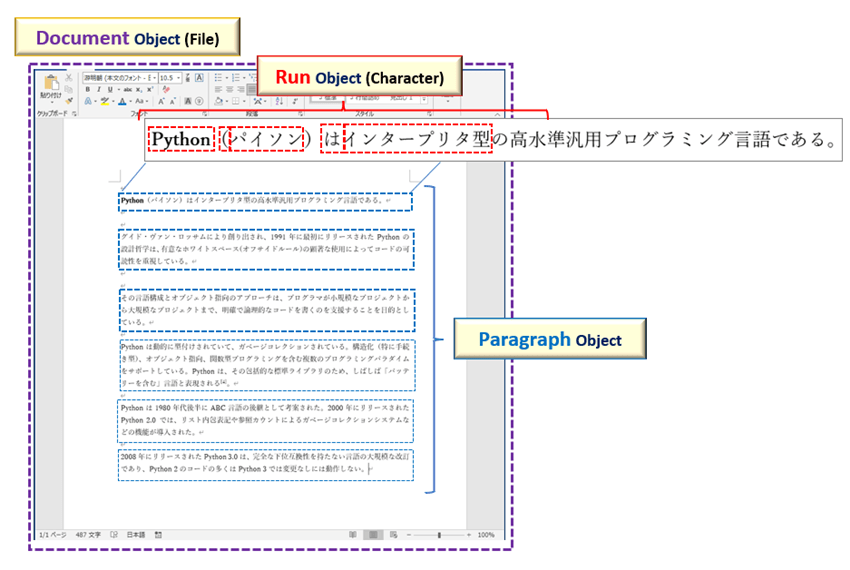Click the zoom slider handle
Viewport: 850px width, 570px height.
439,535
